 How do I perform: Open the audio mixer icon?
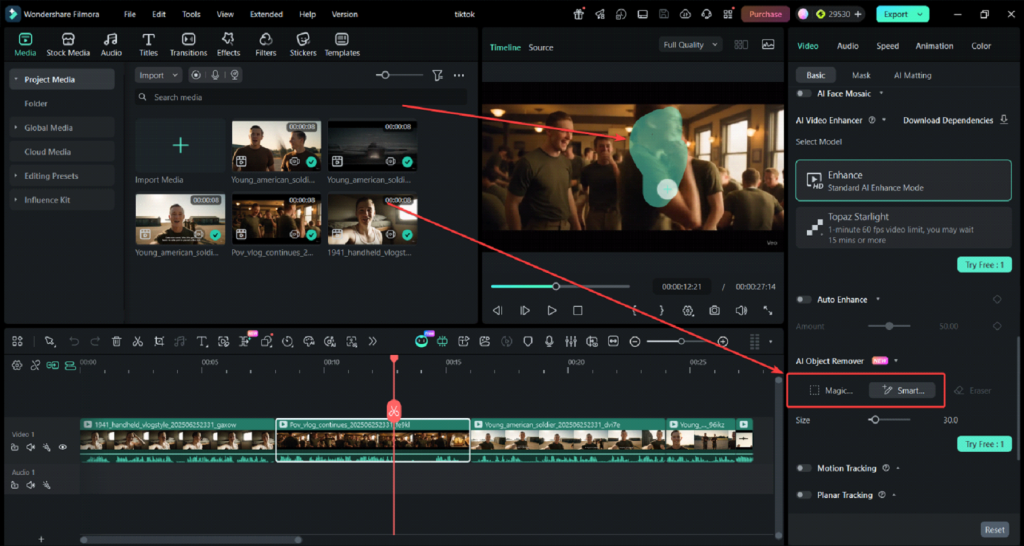tap(571, 341)
